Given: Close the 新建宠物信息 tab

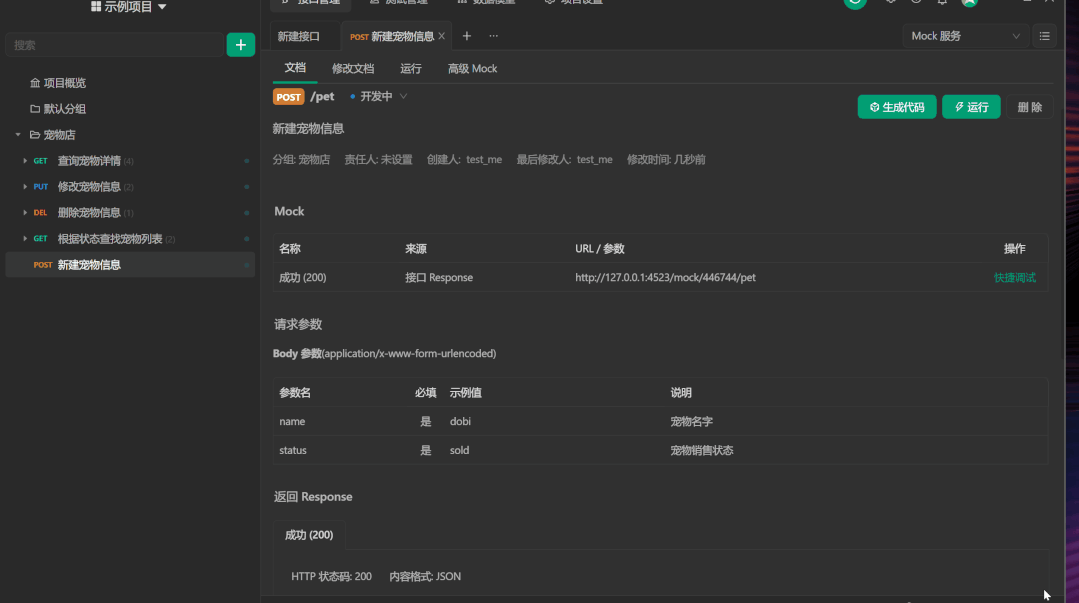Looking at the screenshot, I should [441, 34].
